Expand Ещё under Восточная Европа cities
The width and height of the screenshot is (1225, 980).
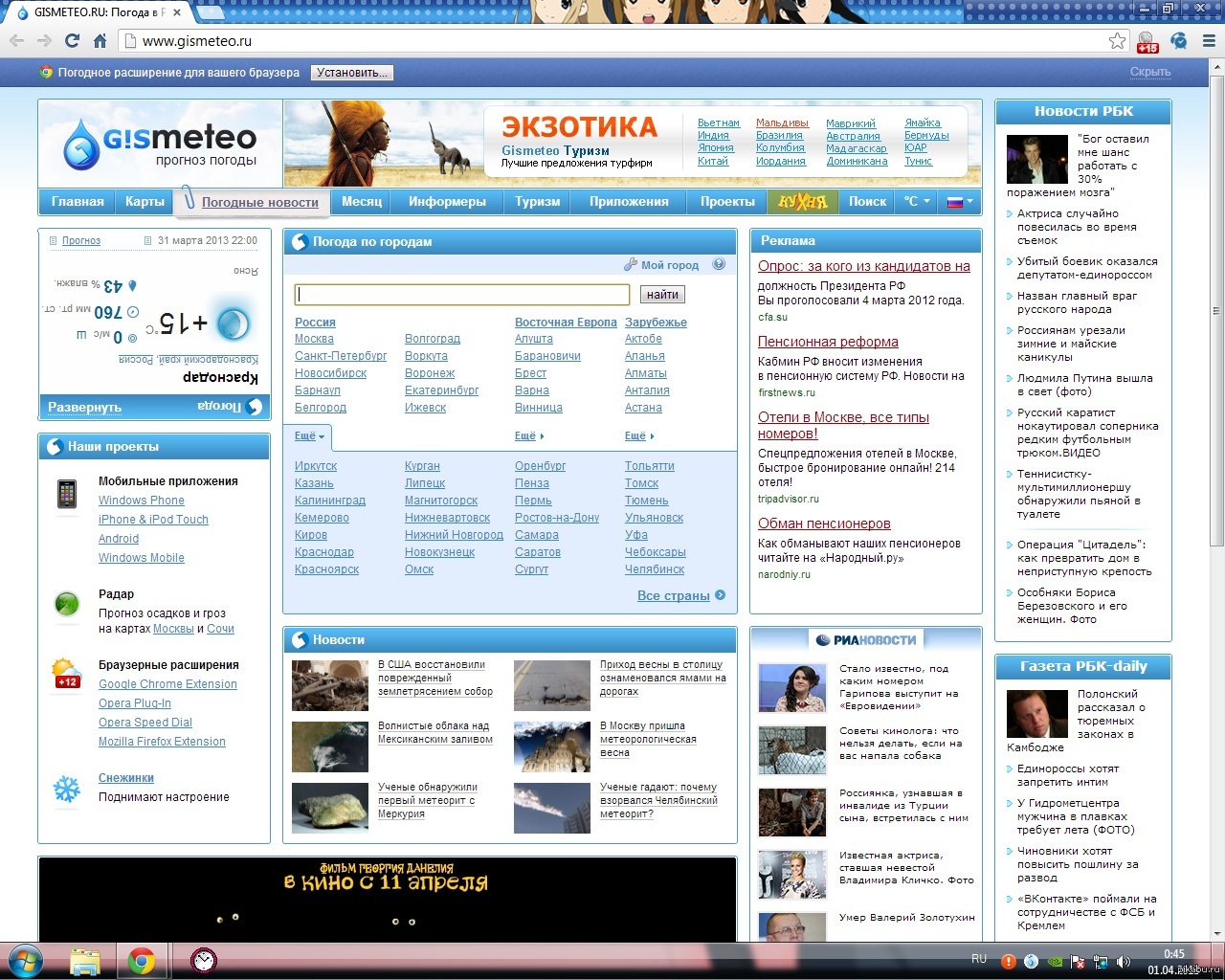[528, 435]
